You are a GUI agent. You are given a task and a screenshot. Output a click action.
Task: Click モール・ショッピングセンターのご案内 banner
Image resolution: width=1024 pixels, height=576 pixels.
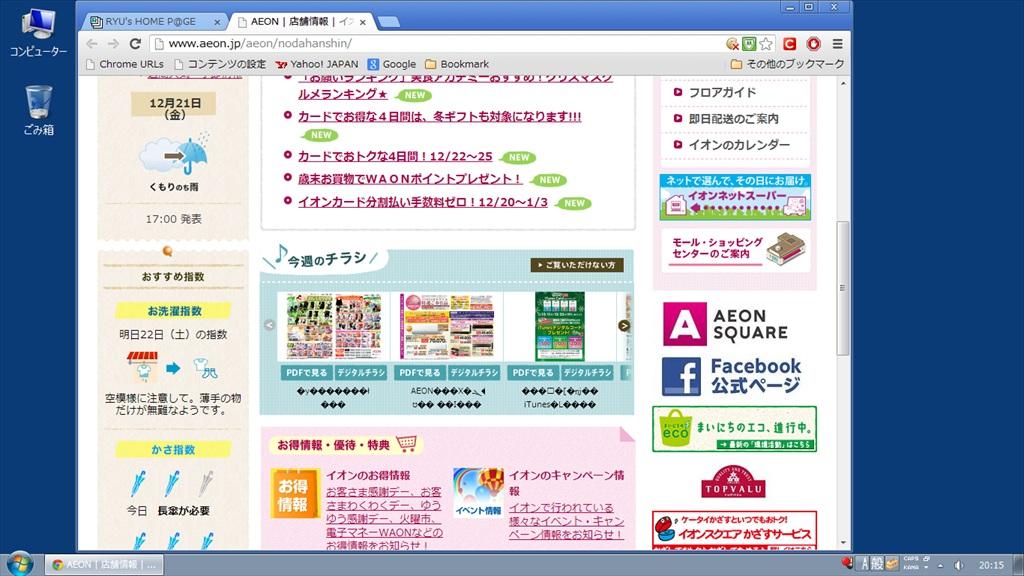point(735,250)
